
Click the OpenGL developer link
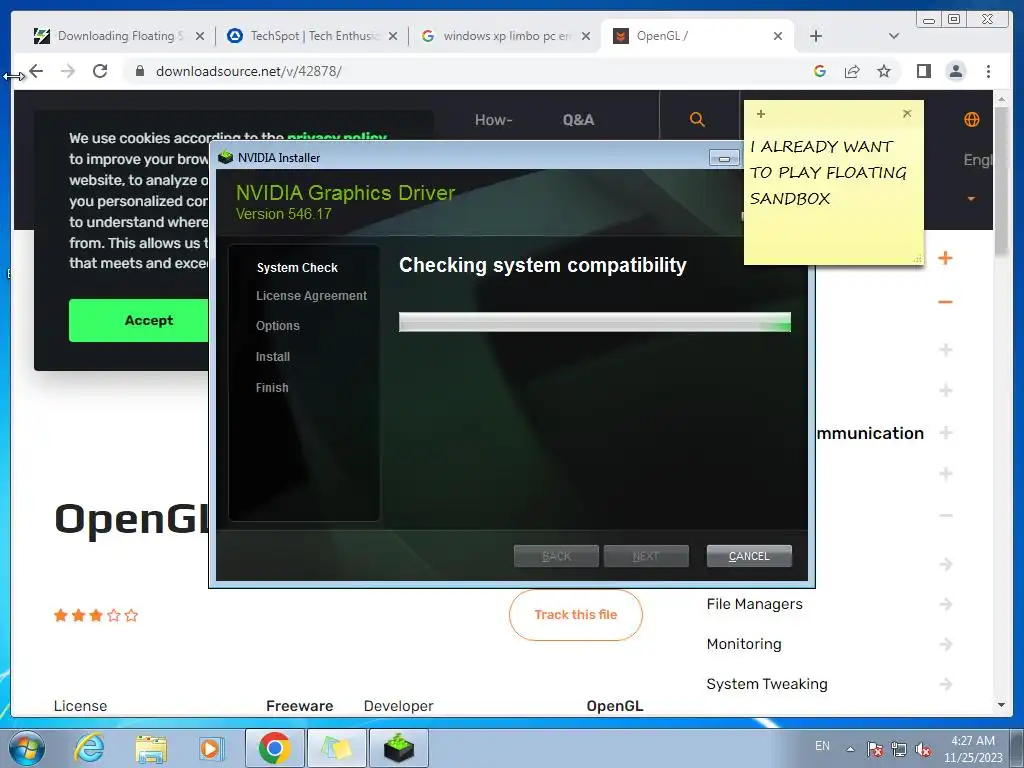coord(615,706)
